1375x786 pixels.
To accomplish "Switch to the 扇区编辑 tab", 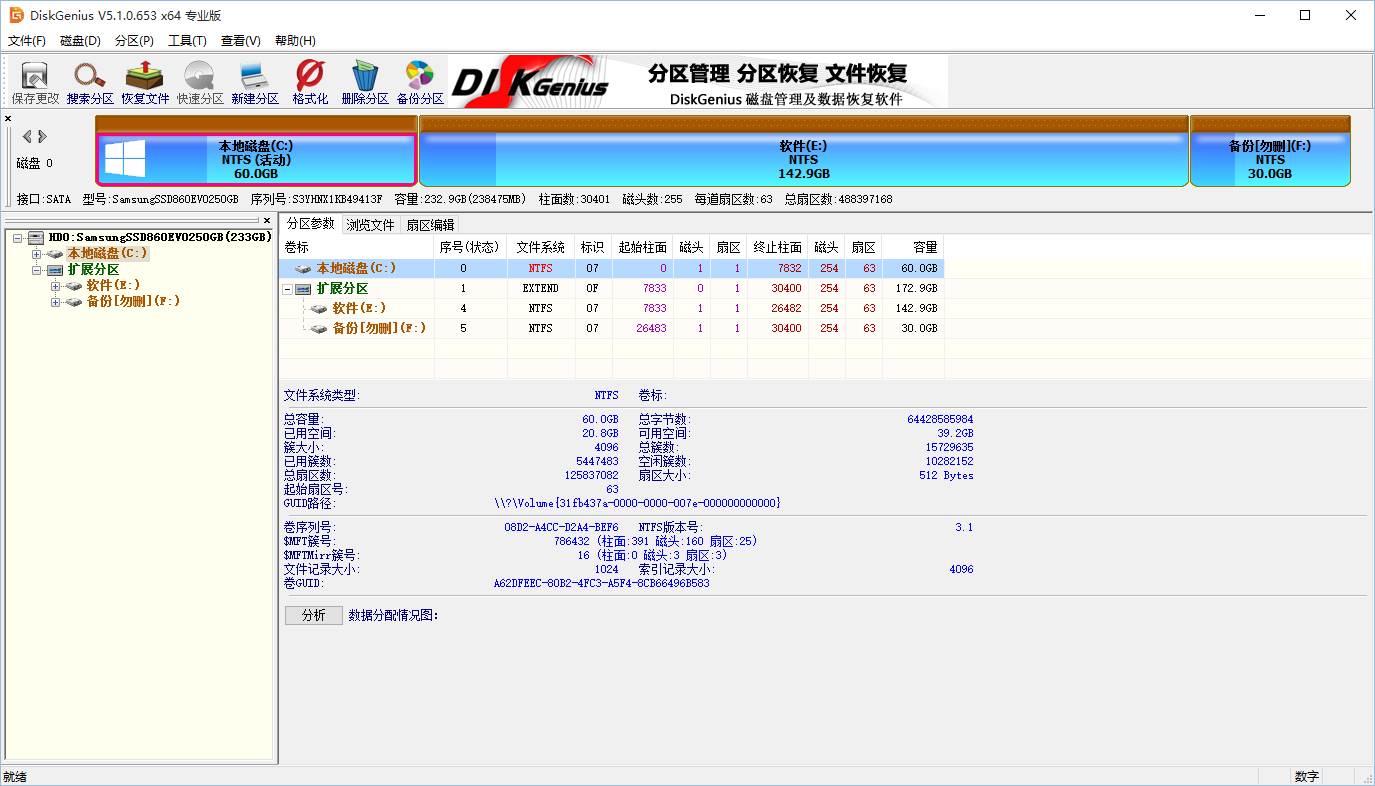I will coord(428,224).
